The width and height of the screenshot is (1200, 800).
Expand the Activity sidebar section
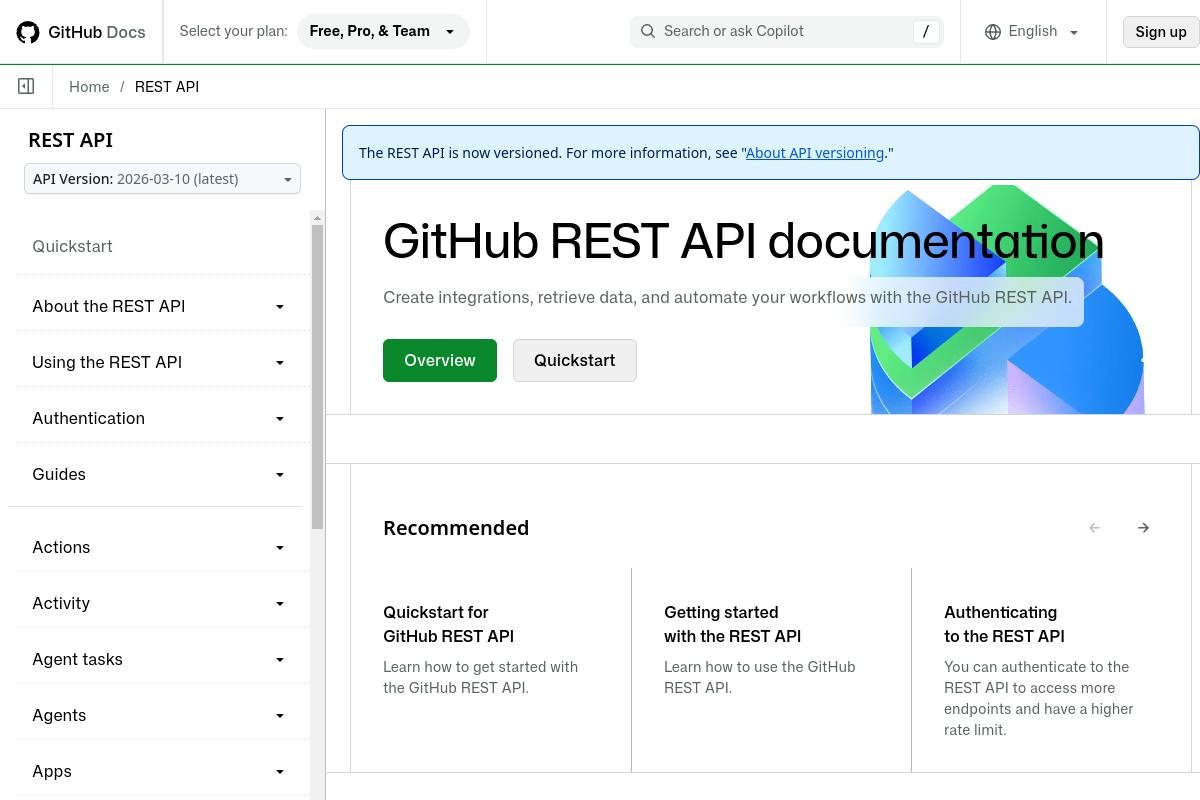tap(159, 603)
